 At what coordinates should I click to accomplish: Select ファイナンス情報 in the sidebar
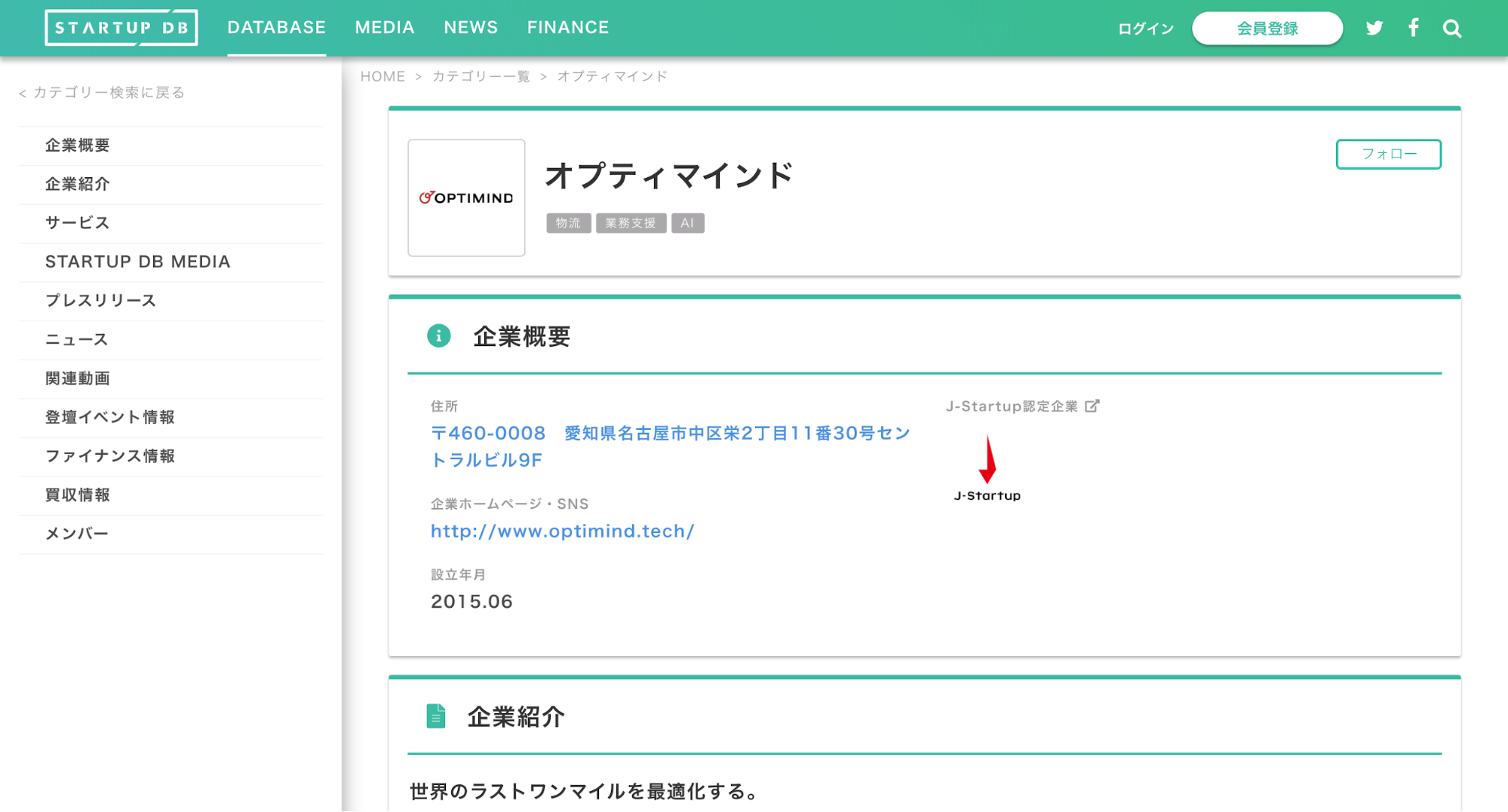point(170,456)
